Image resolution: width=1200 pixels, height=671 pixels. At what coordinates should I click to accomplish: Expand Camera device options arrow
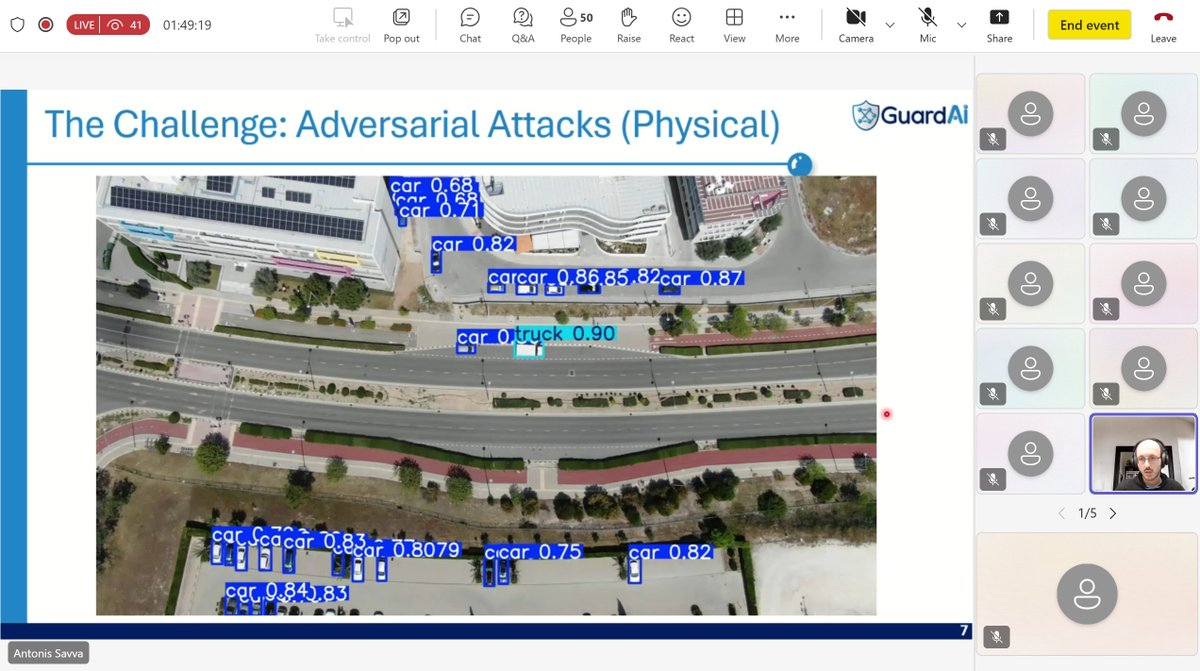pyautogui.click(x=890, y=25)
